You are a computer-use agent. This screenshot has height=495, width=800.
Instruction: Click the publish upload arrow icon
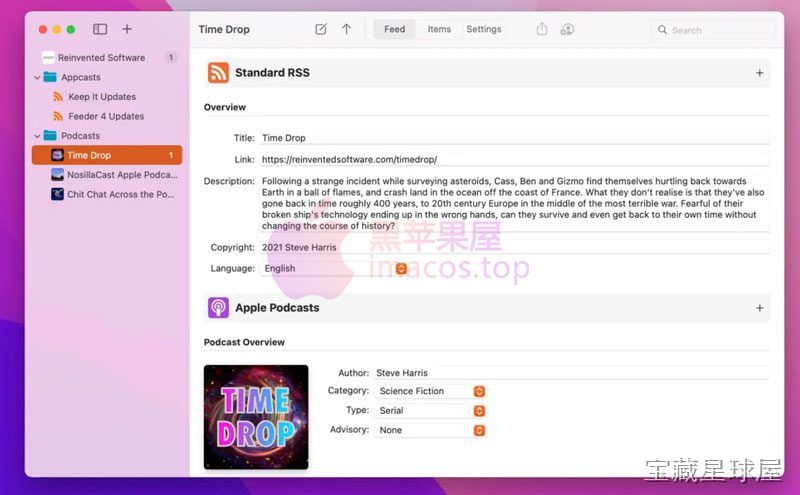coord(346,29)
